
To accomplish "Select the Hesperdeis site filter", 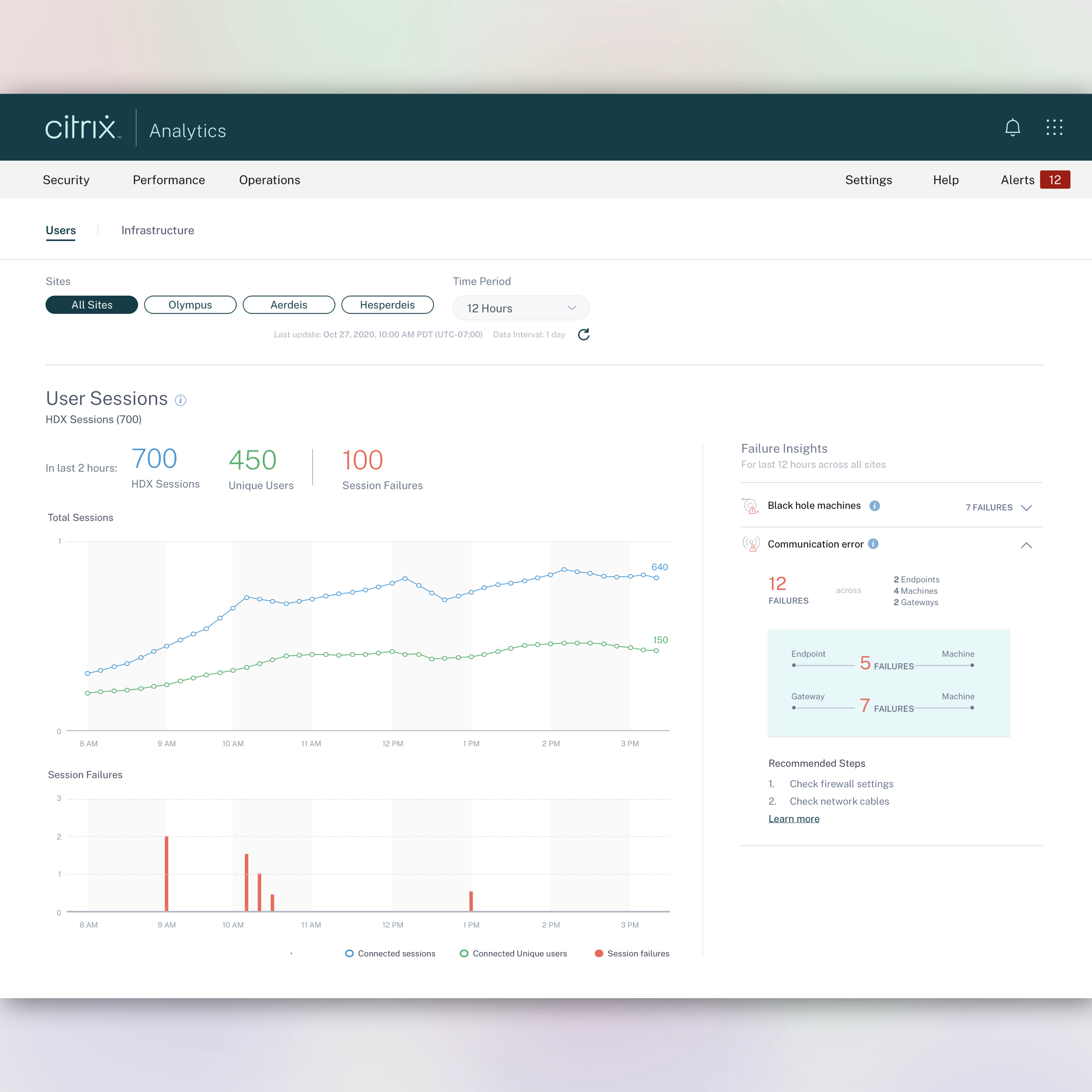I will click(387, 305).
